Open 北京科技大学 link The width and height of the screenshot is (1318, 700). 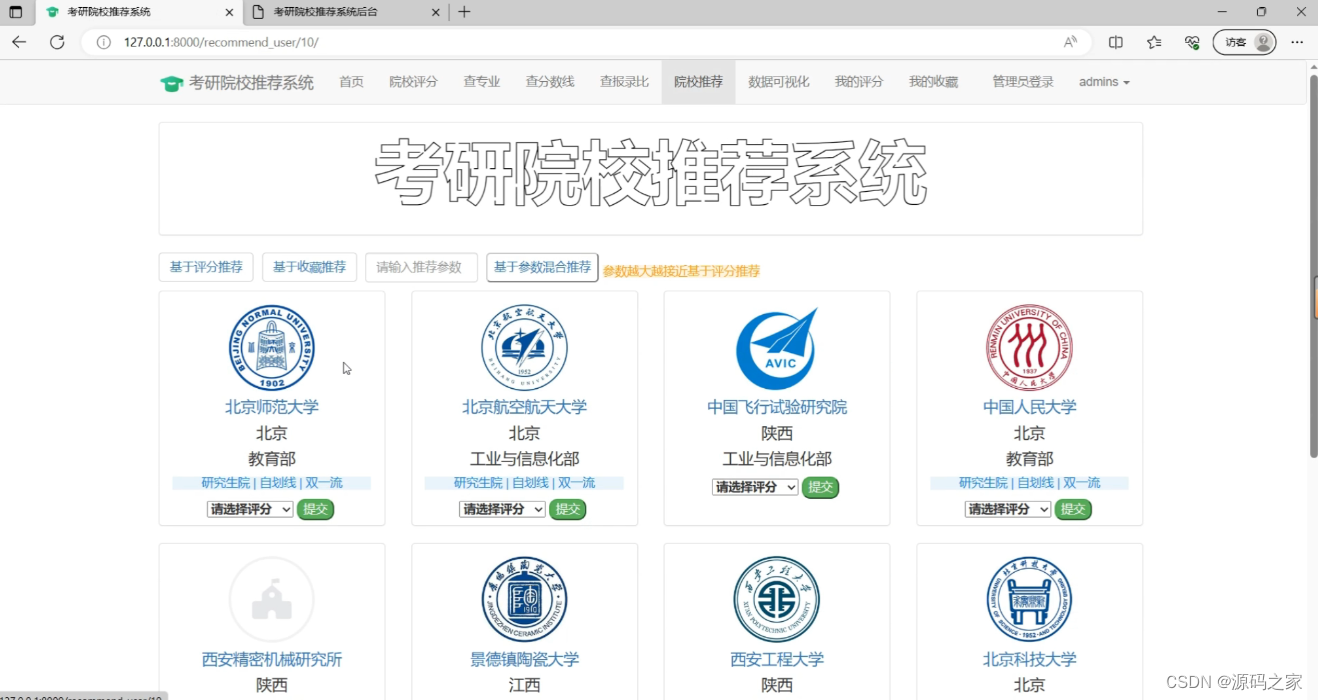coord(1029,659)
